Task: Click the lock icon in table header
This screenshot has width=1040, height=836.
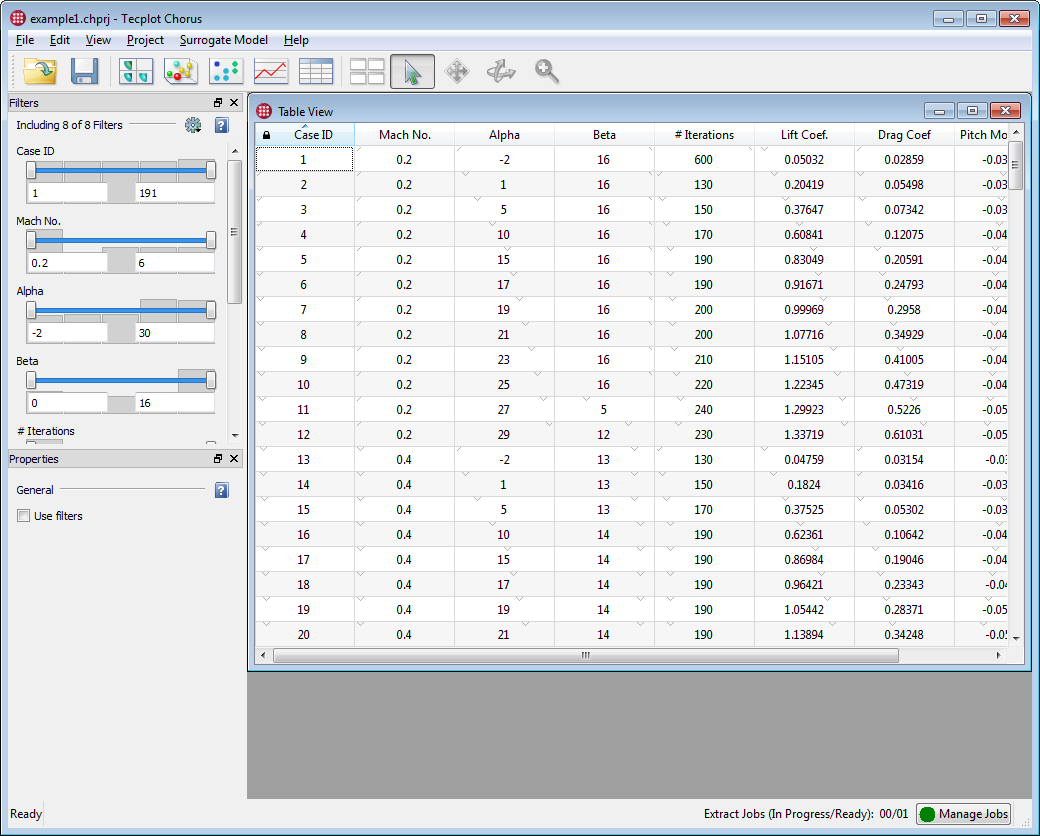Action: pyautogui.click(x=266, y=135)
